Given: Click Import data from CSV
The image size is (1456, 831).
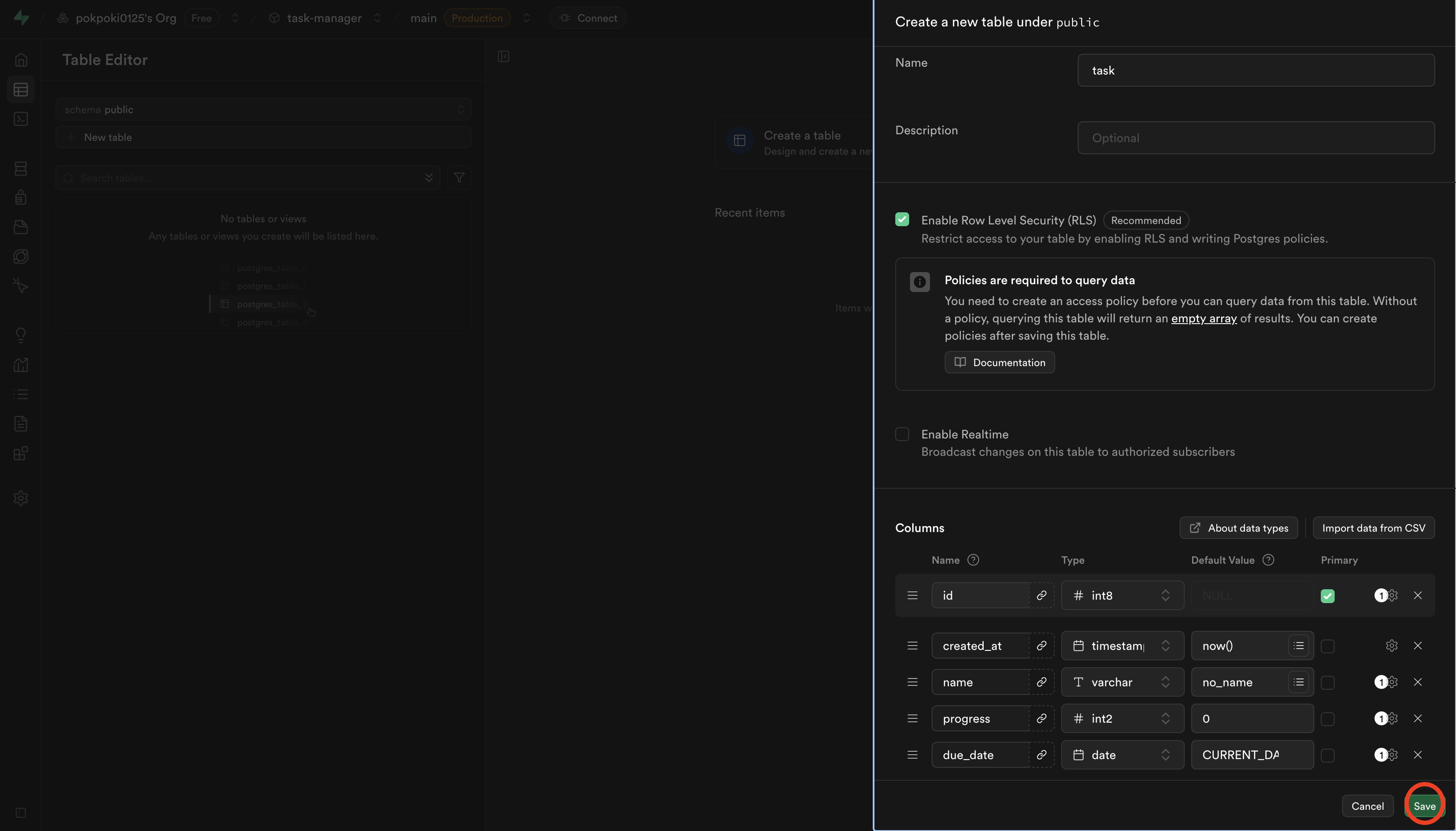Looking at the screenshot, I should (x=1373, y=528).
